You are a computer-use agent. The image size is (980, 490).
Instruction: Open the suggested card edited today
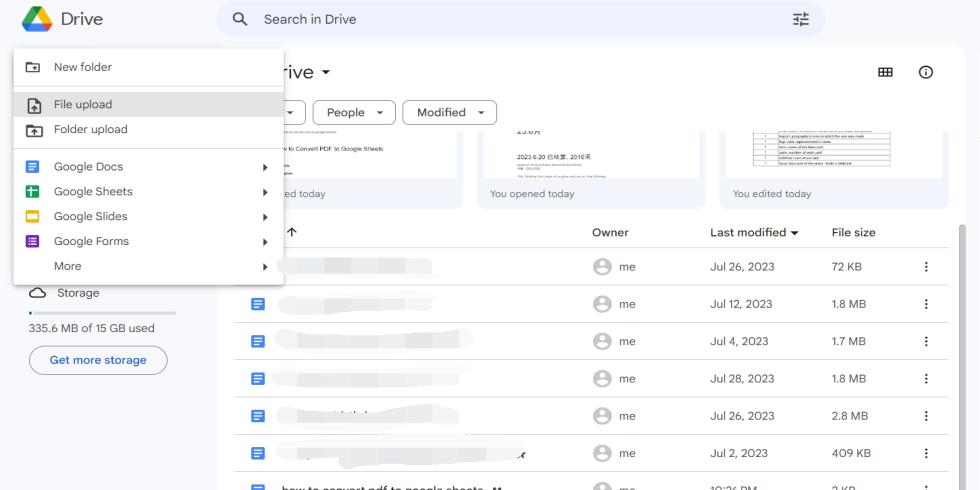pyautogui.click(x=834, y=170)
